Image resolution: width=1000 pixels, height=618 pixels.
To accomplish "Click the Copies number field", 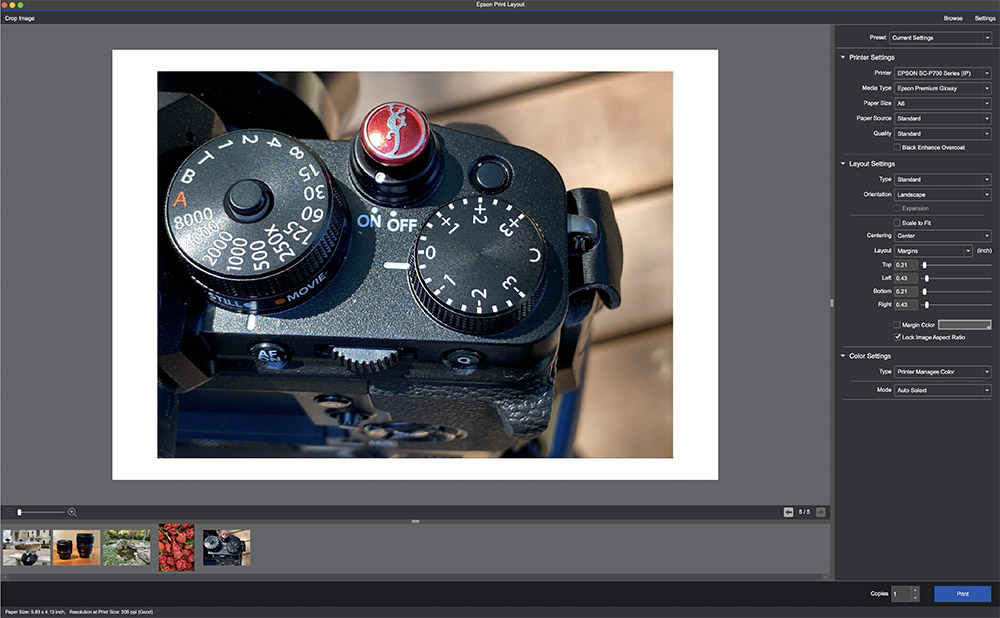I will pos(901,594).
